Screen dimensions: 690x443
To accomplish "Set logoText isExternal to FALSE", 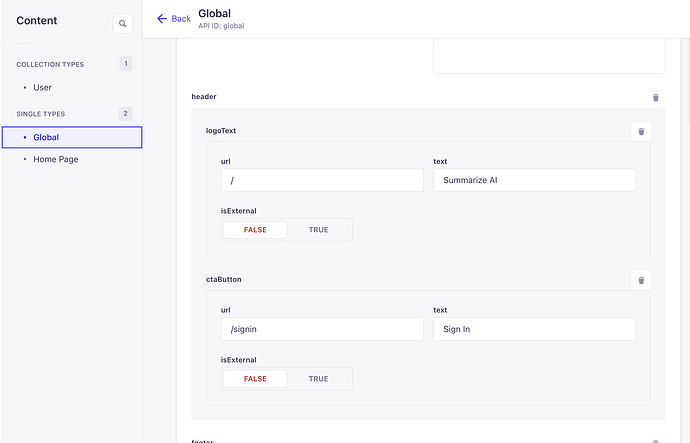I will (x=255, y=230).
